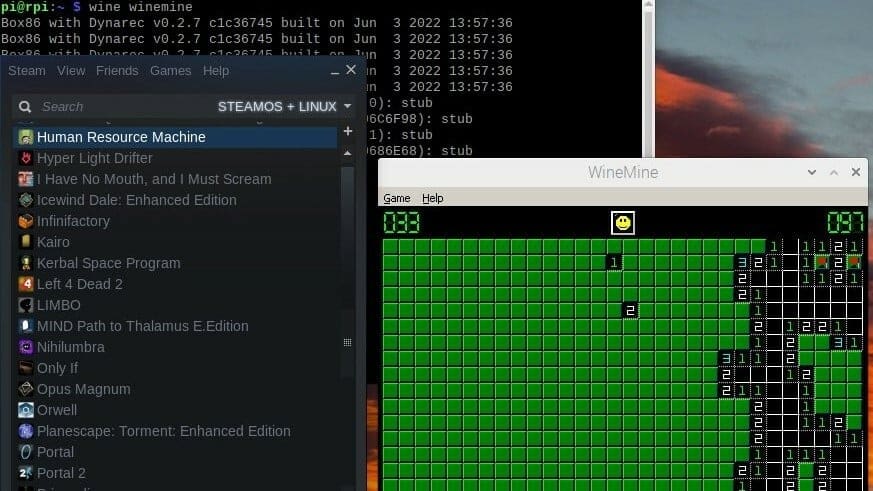Click the Kerbal Space Program icon

click(26, 263)
